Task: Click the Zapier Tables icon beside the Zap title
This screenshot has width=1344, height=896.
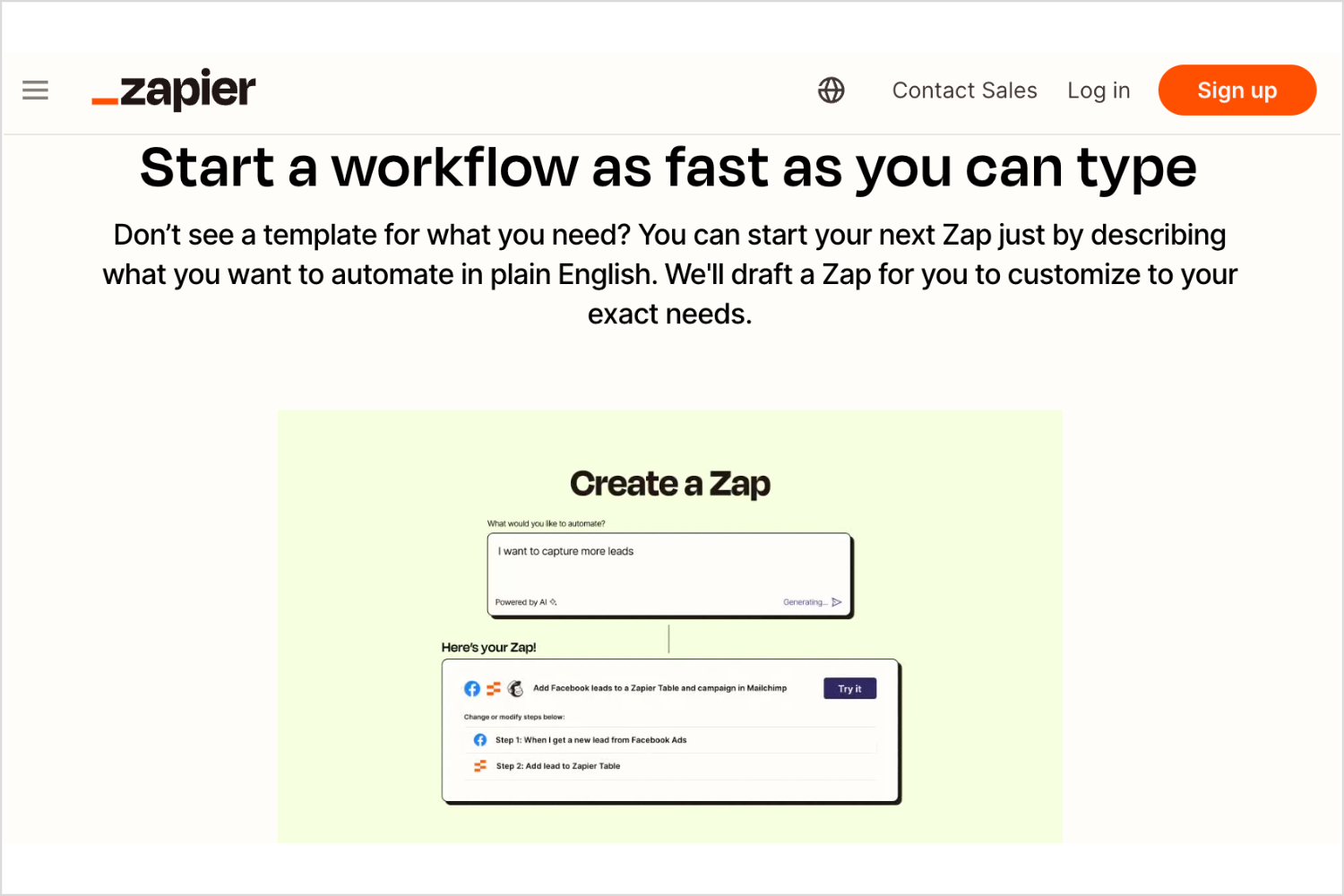Action: [x=494, y=688]
